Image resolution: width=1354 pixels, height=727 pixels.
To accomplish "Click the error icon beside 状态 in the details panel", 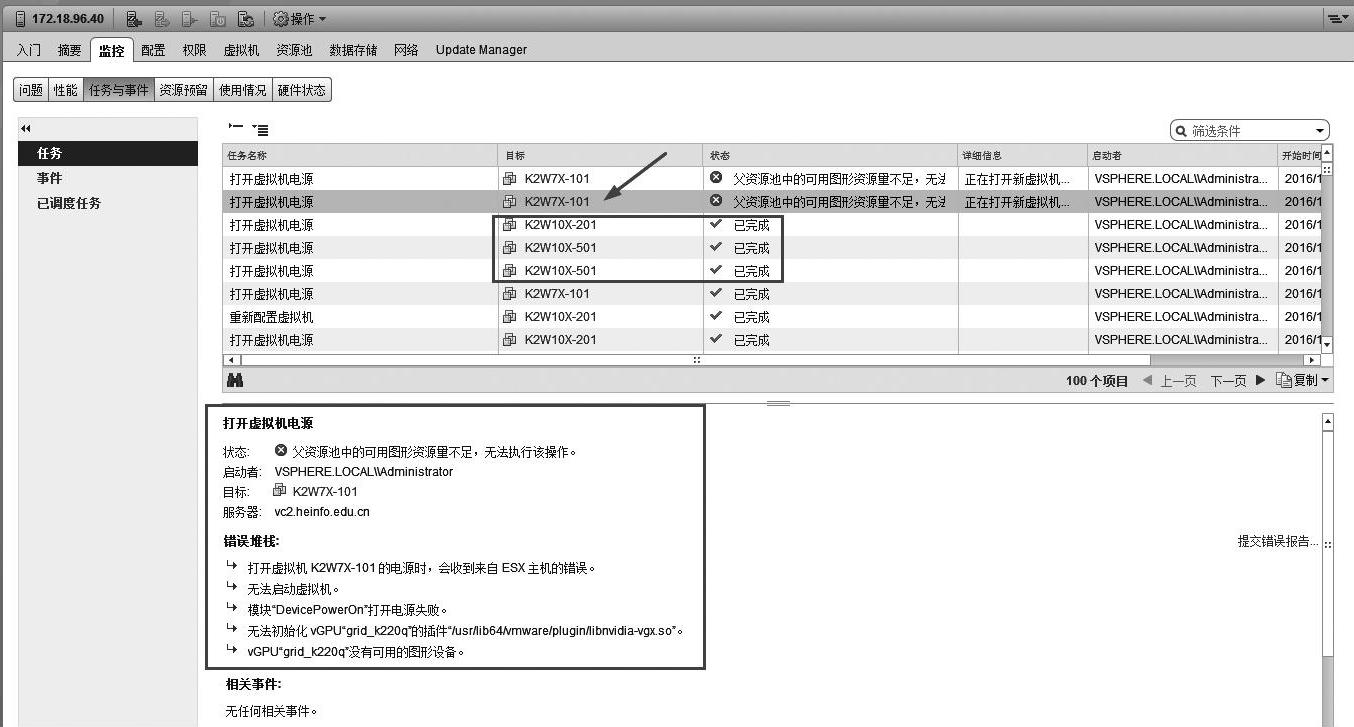I will 281,451.
